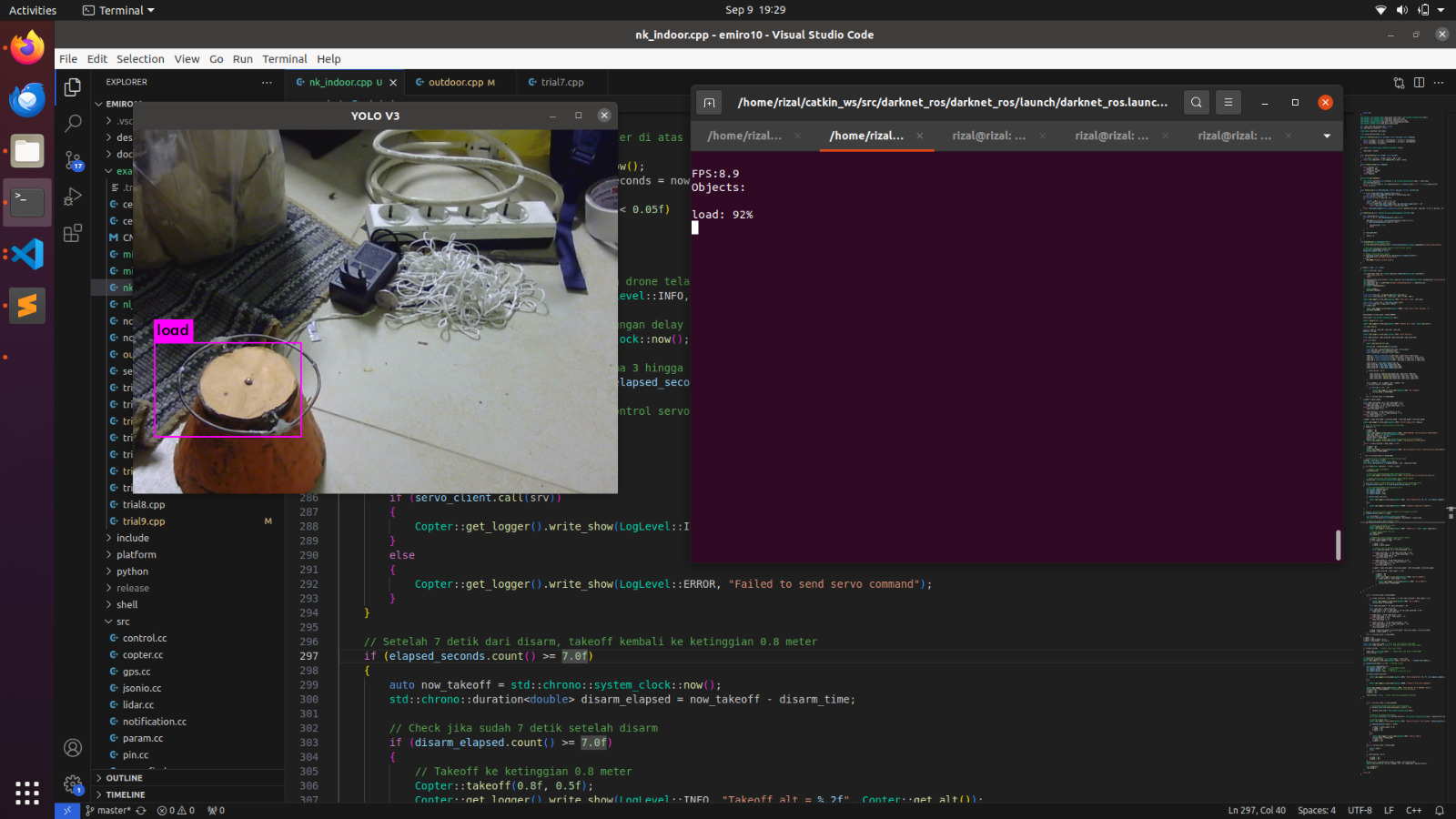Click Spaces: 4 in status bar
Viewport: 1456px width, 819px height.
tap(1317, 810)
